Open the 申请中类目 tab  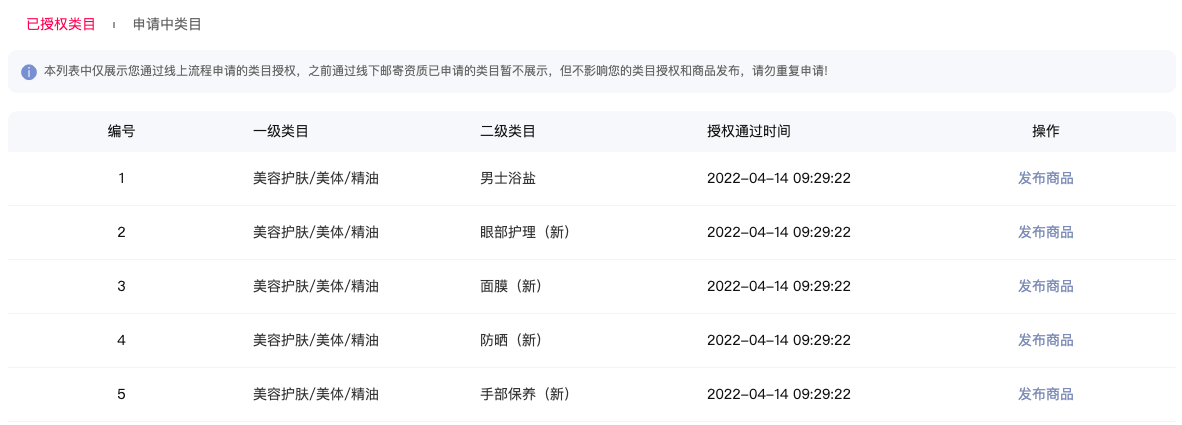pyautogui.click(x=167, y=24)
